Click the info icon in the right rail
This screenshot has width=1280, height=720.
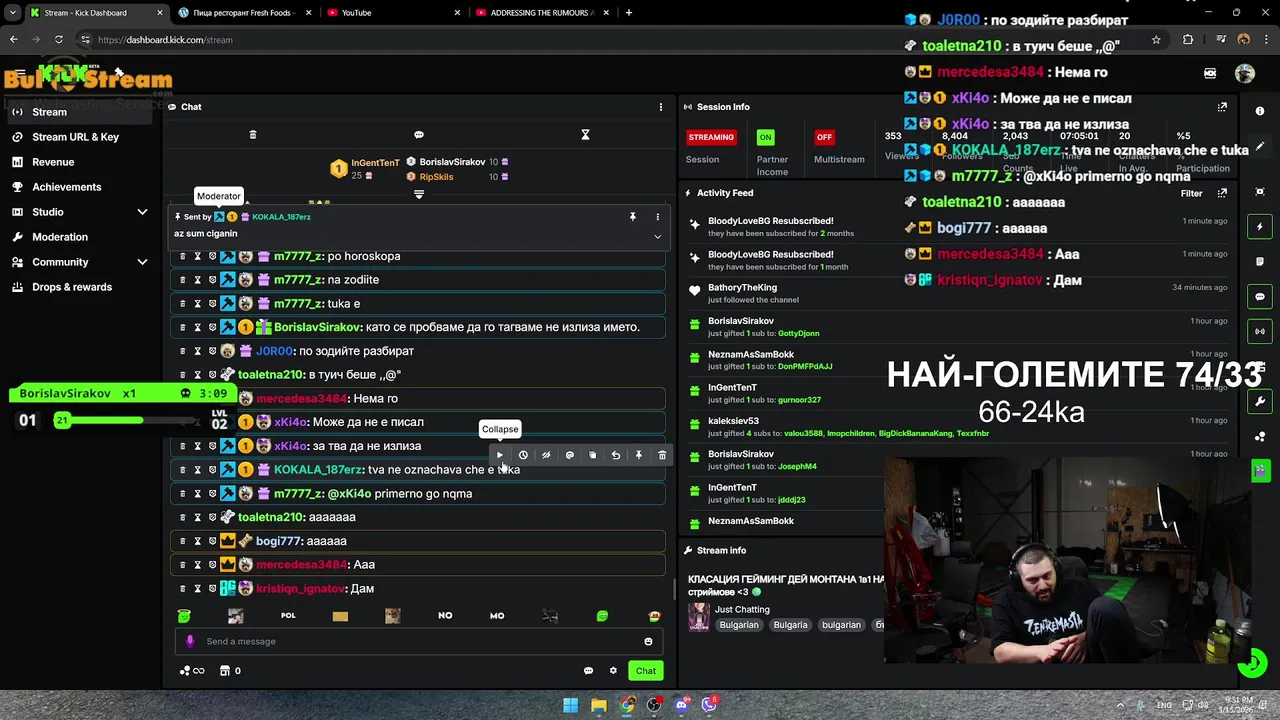tap(1260, 111)
